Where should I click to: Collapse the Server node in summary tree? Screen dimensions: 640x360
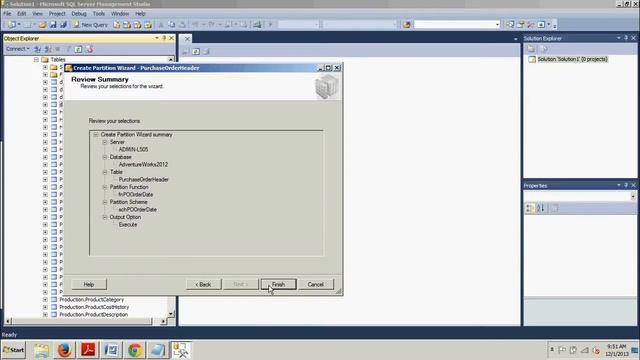pos(105,142)
